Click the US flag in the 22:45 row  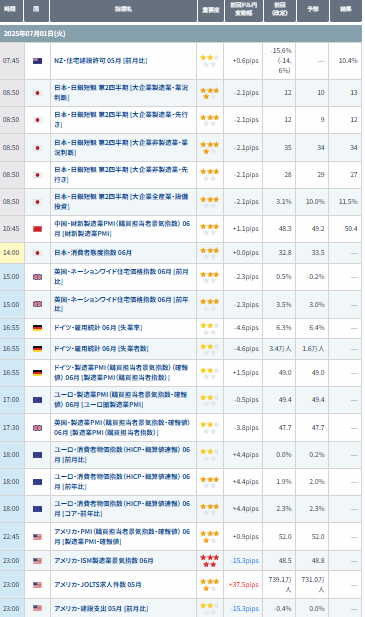[37, 537]
